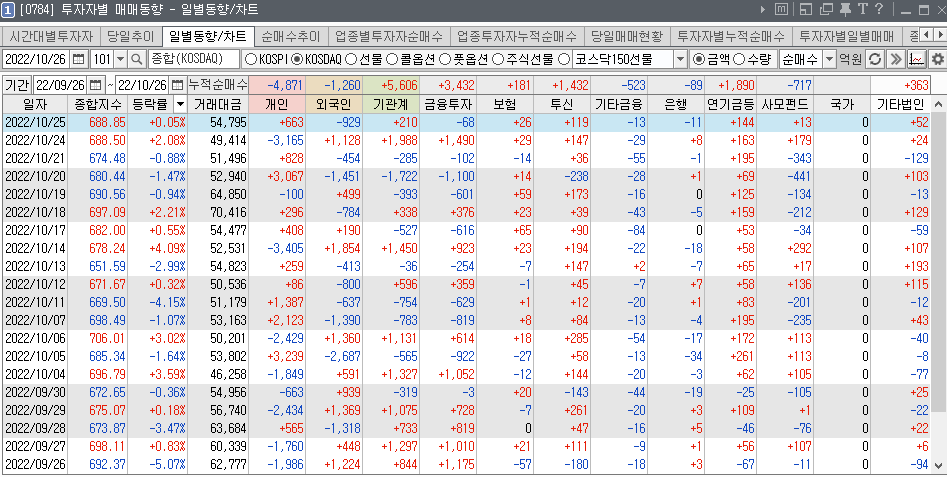
Task: Open the period start date calendar icon
Action: (96, 84)
